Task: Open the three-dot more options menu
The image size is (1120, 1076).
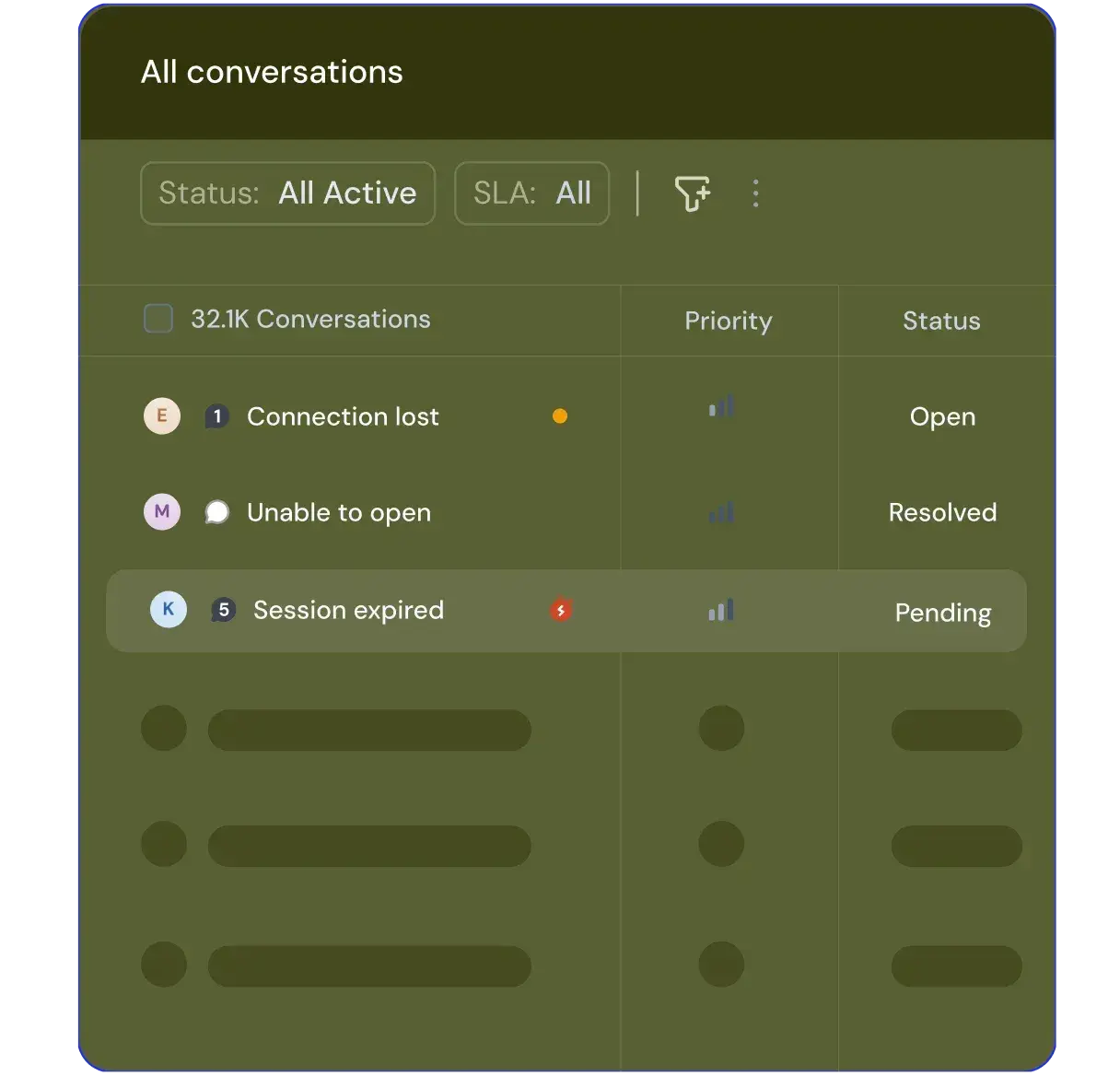Action: point(755,193)
